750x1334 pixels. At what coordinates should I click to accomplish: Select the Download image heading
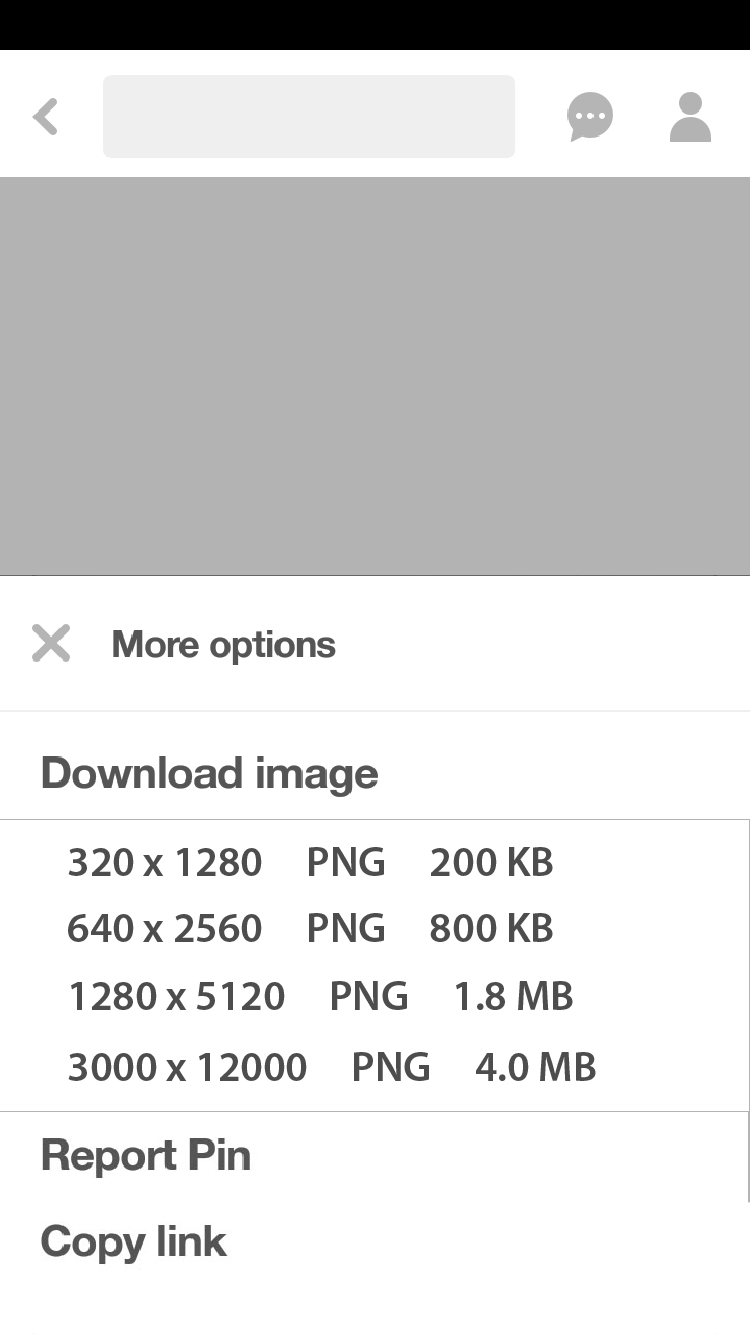pyautogui.click(x=209, y=774)
